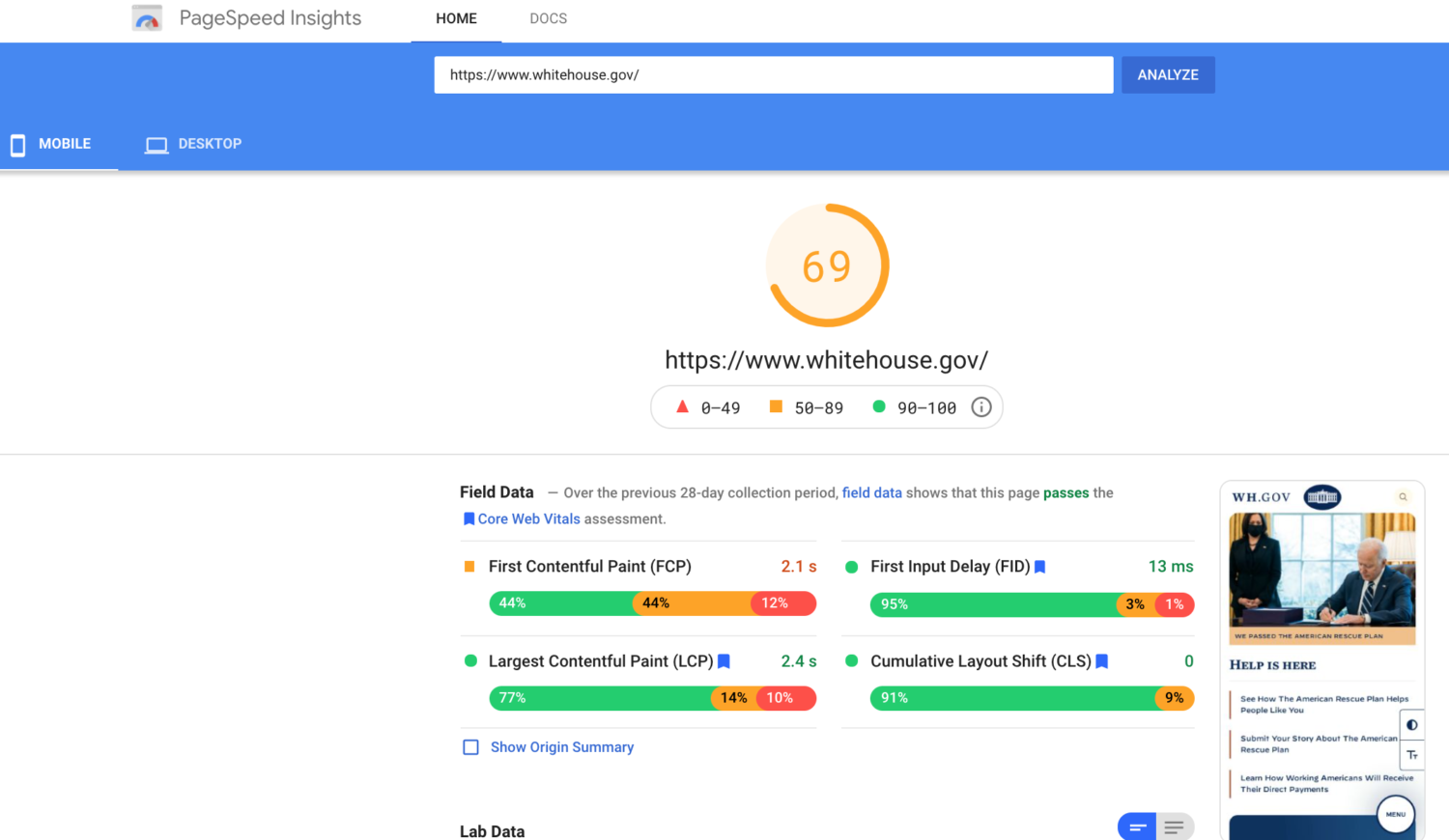Image resolution: width=1449 pixels, height=840 pixels.
Task: Switch to the Mobile results tab
Action: (59, 144)
